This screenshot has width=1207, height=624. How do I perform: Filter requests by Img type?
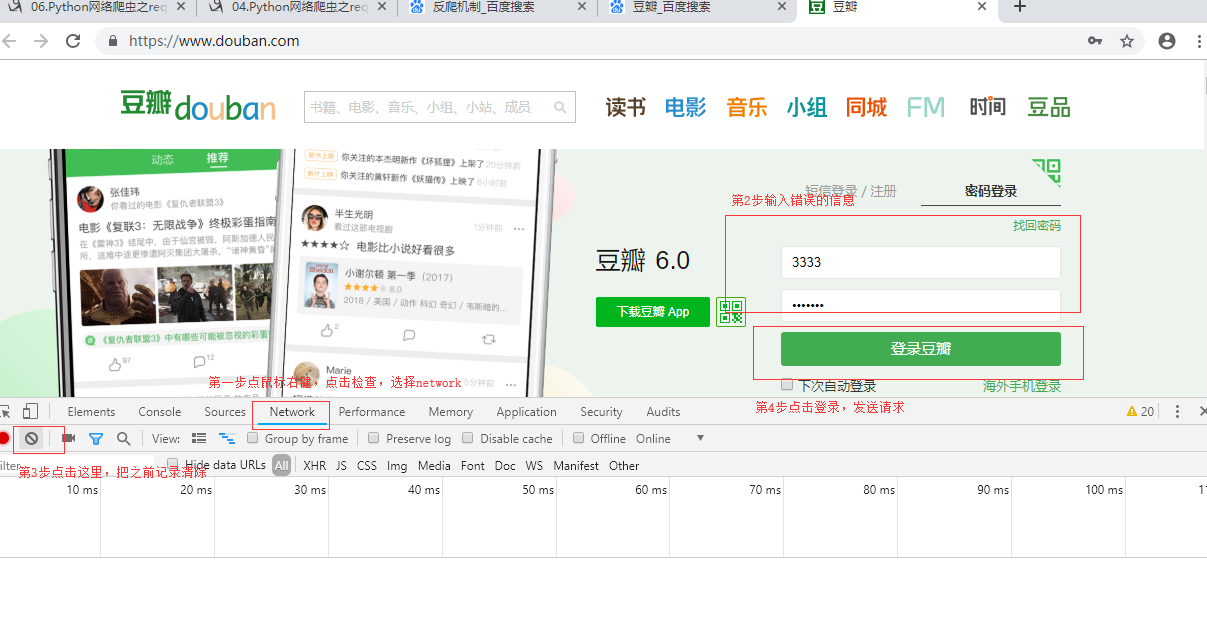[397, 465]
